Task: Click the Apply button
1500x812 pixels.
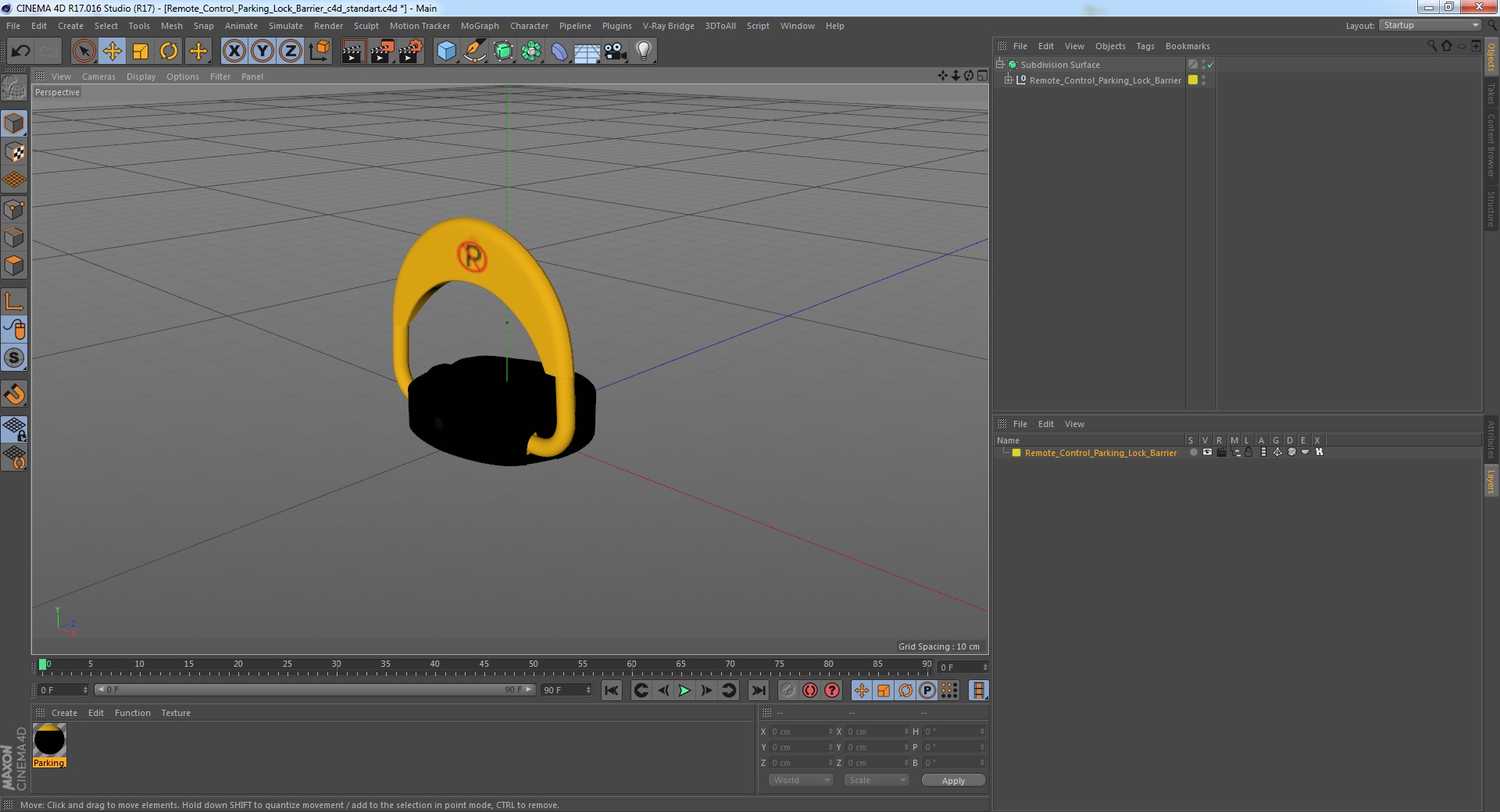Action: tap(953, 781)
